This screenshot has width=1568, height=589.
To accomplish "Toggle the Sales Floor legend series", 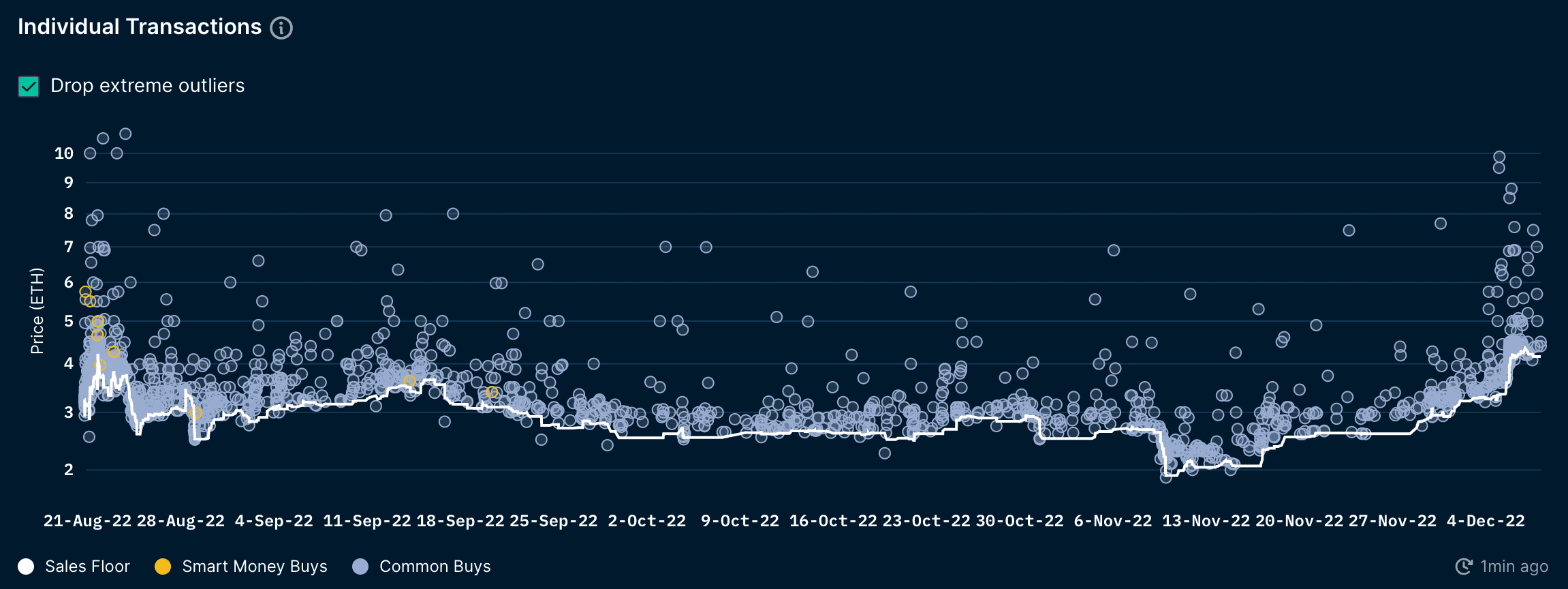I will tap(87, 567).
